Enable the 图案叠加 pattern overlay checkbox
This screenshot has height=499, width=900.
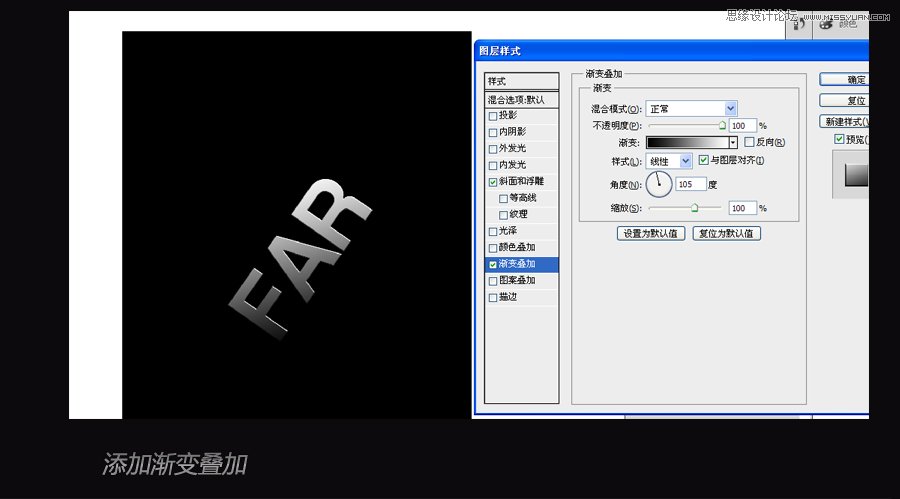(492, 281)
